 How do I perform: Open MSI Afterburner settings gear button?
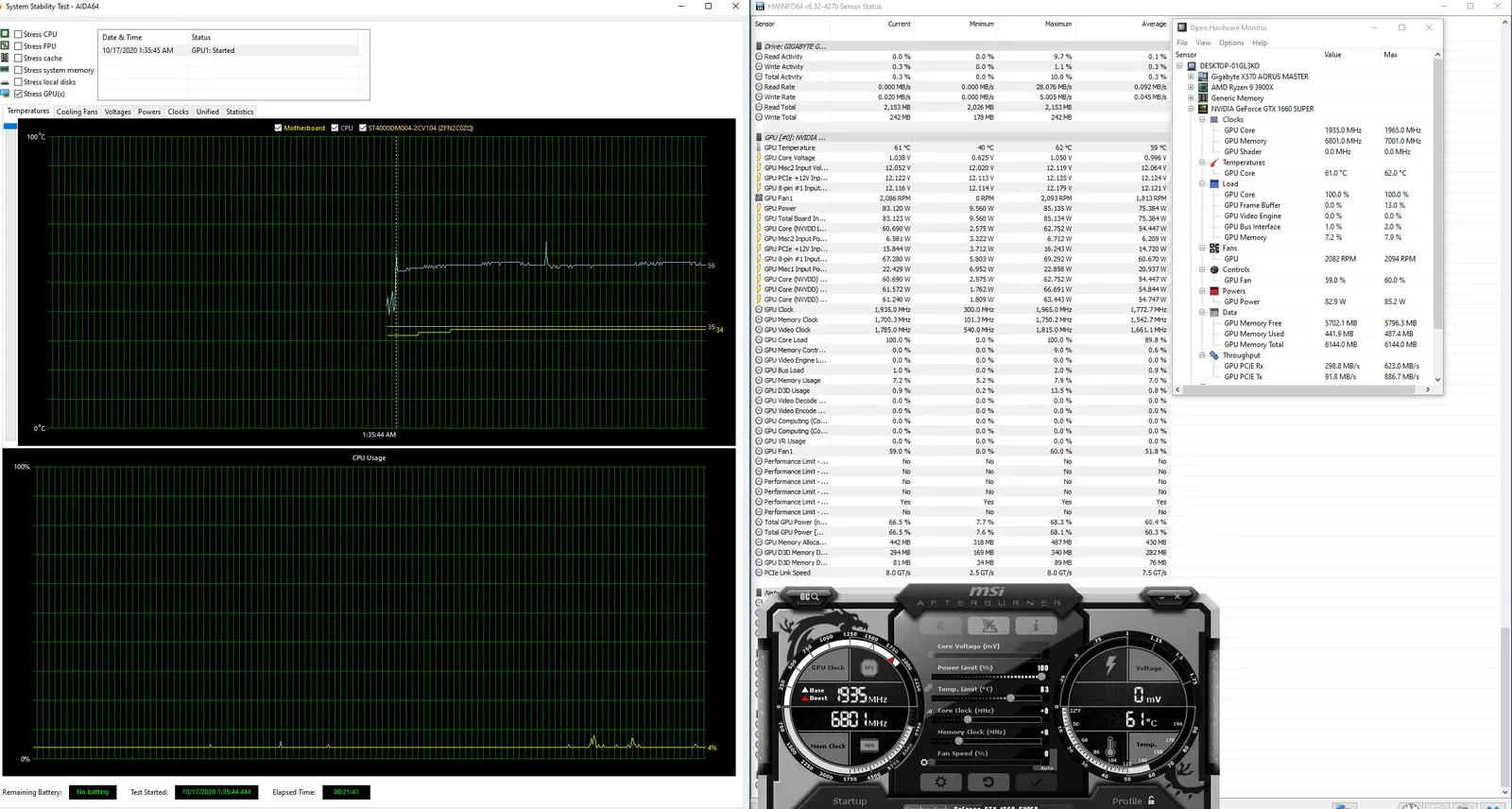pyautogui.click(x=940, y=783)
